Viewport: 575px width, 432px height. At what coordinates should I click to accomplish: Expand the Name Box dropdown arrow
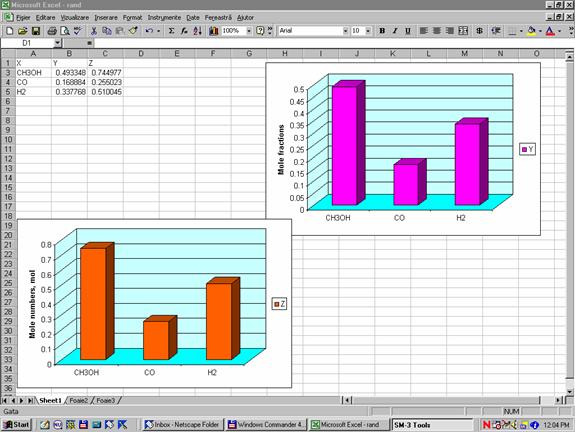click(57, 43)
